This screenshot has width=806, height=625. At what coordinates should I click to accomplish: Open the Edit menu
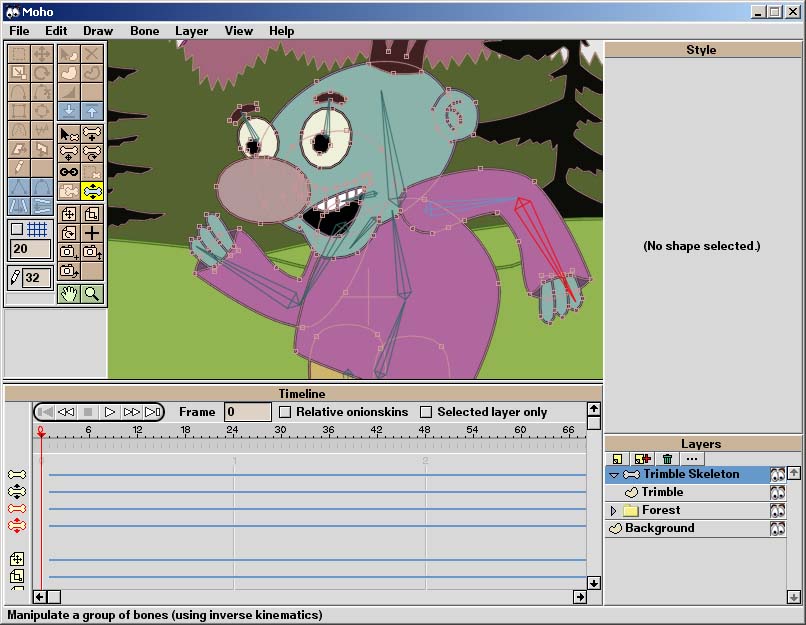click(x=56, y=31)
